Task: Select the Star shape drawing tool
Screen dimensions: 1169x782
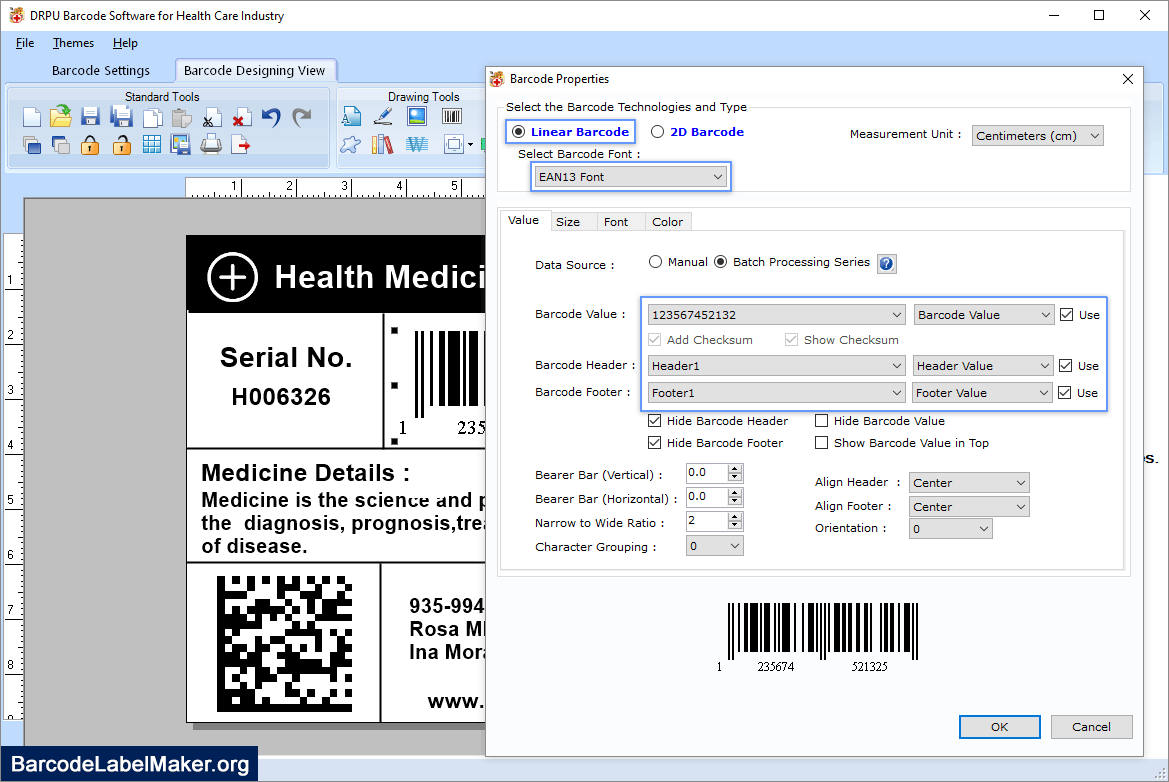Action: 352,145
